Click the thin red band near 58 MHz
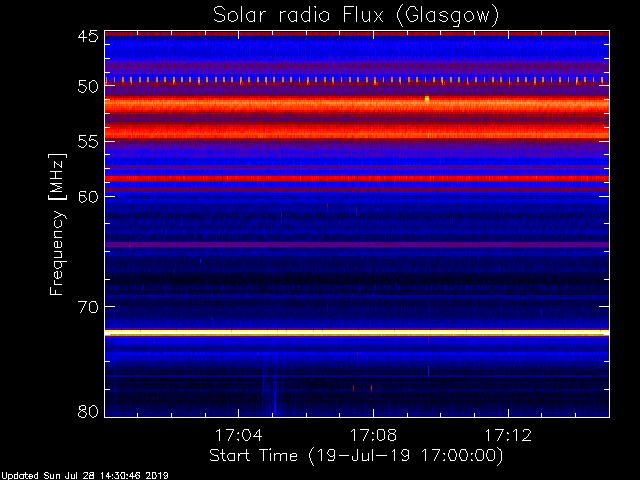 coord(357,178)
